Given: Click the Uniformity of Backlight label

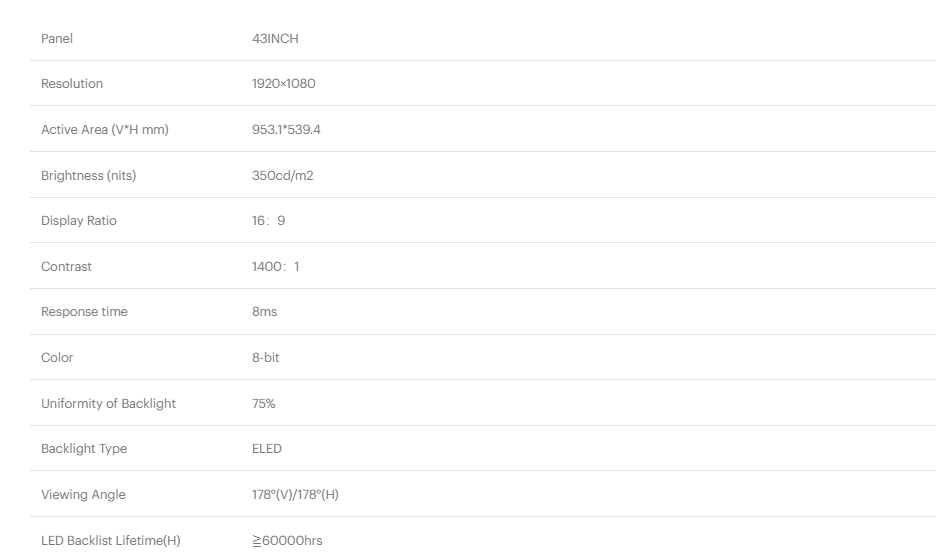Looking at the screenshot, I should (x=108, y=404).
